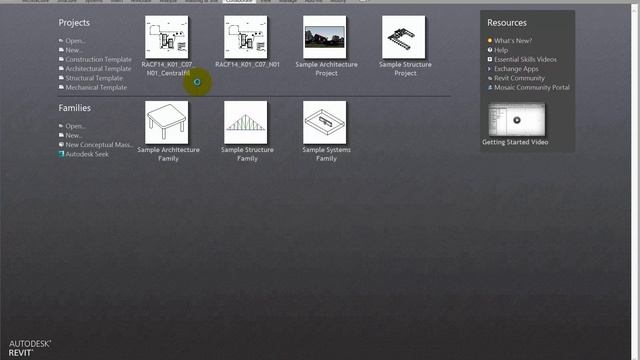The width and height of the screenshot is (640, 360).
Task: Visit Revit Community link
Action: pyautogui.click(x=519, y=78)
